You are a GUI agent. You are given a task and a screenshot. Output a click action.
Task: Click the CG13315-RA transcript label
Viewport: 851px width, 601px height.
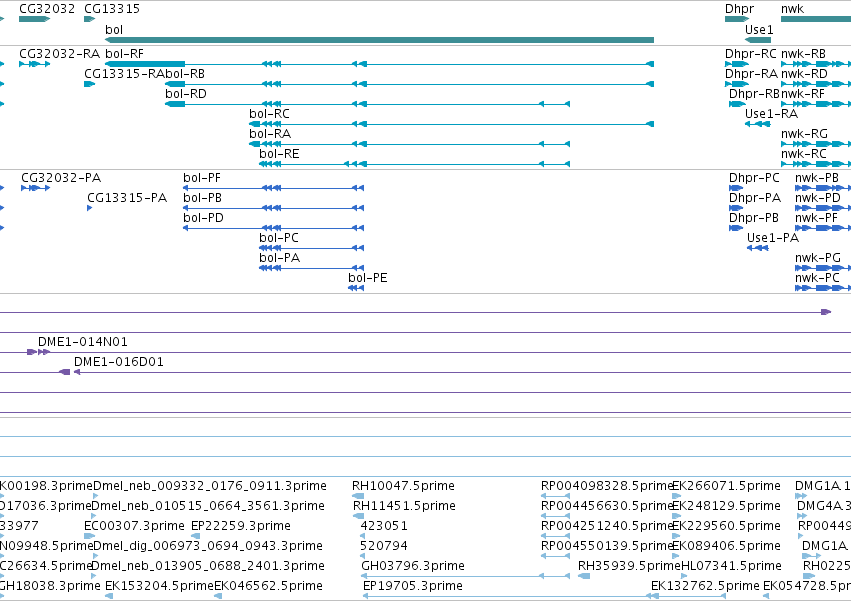124,73
